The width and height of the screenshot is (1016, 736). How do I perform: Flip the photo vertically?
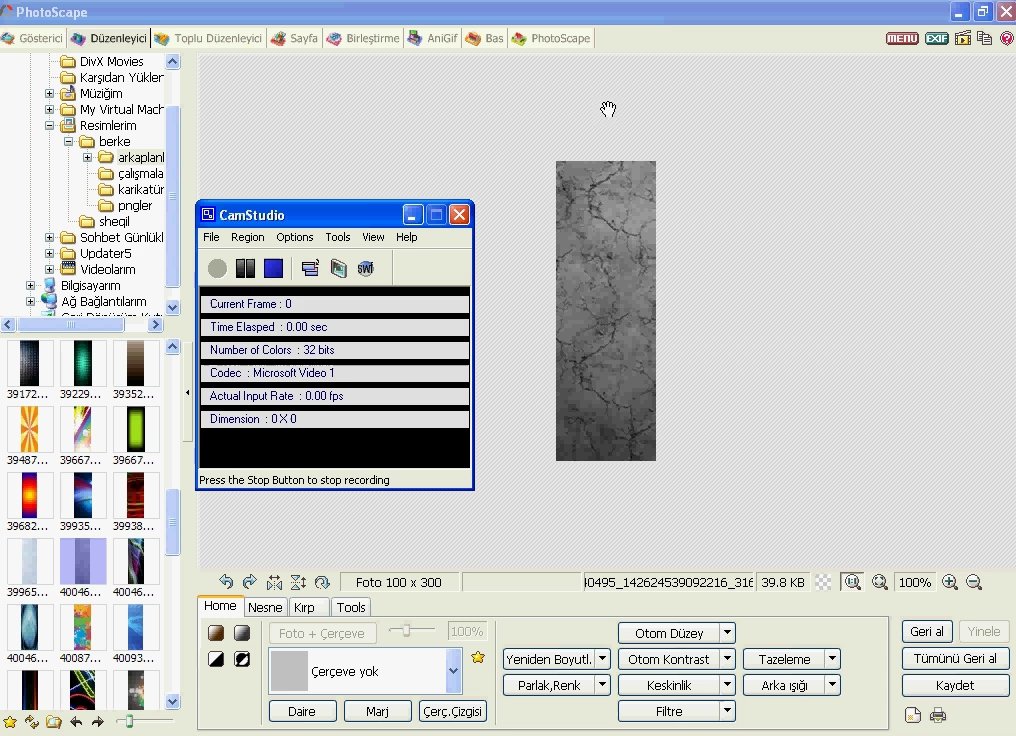298,582
